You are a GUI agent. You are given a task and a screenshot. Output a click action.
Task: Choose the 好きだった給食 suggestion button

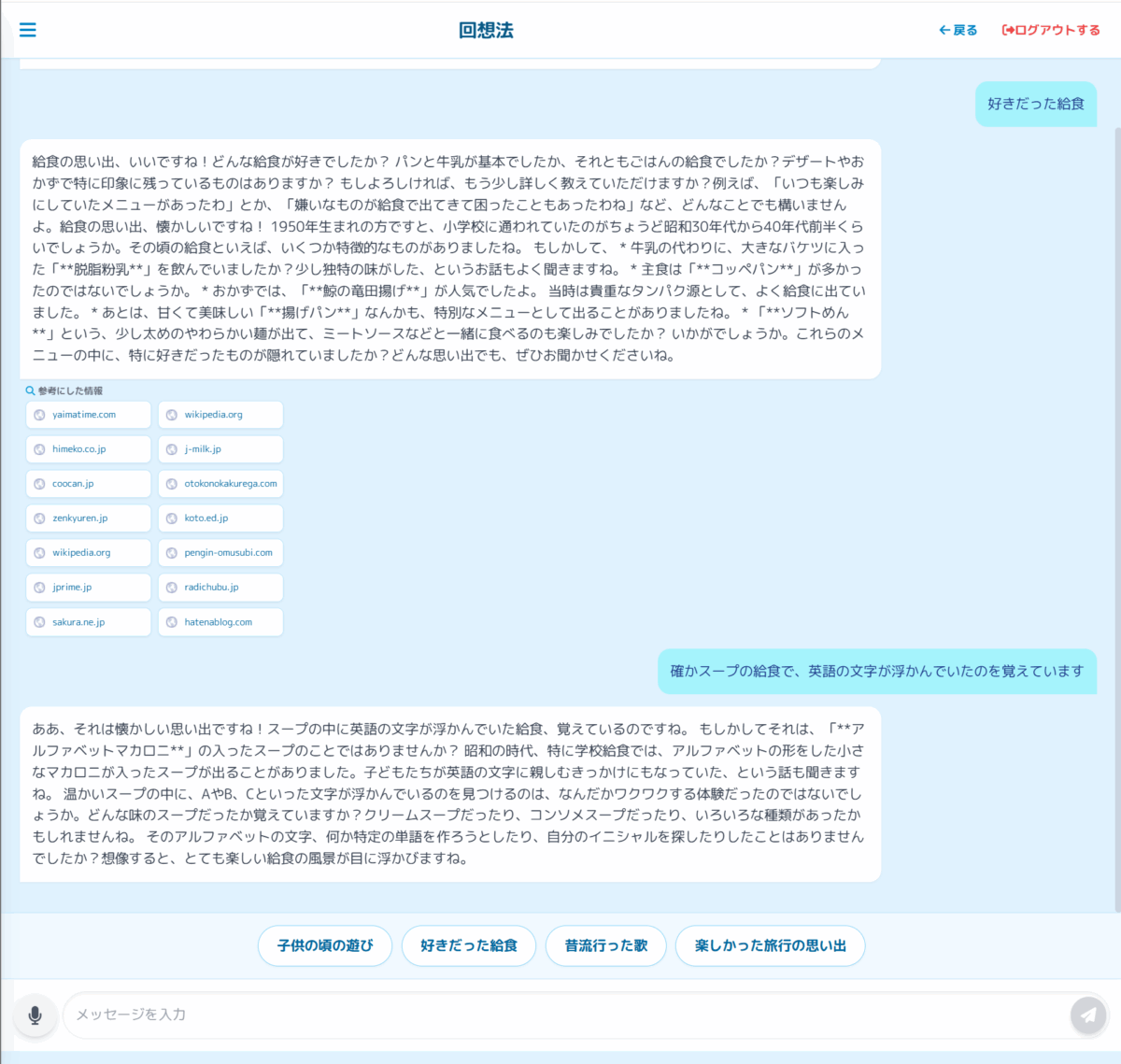coord(468,945)
